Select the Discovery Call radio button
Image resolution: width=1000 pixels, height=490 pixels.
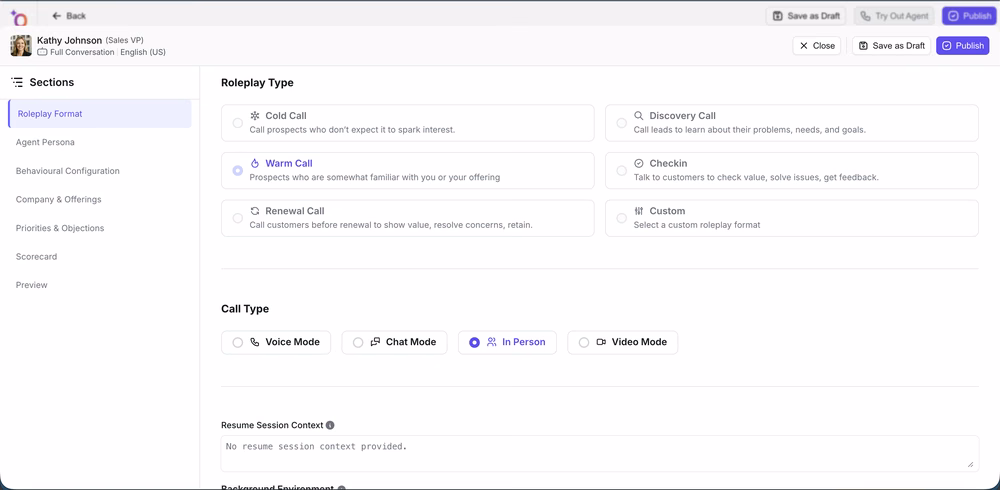[621, 123]
